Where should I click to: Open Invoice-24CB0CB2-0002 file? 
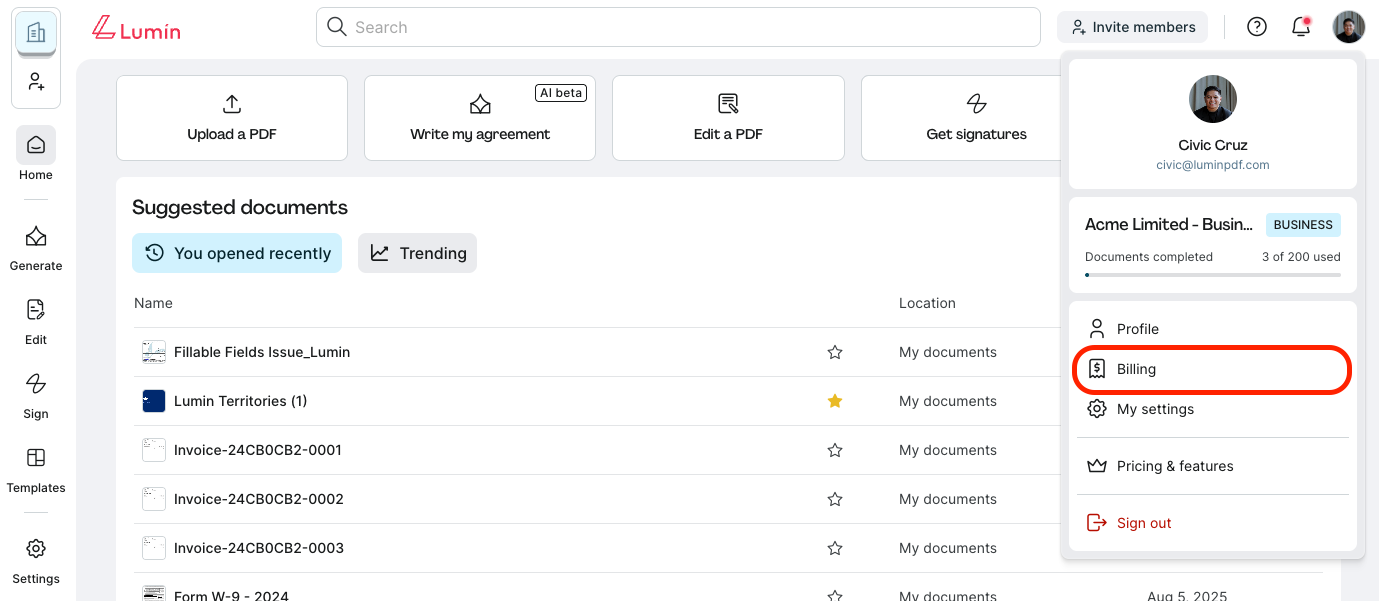click(259, 499)
